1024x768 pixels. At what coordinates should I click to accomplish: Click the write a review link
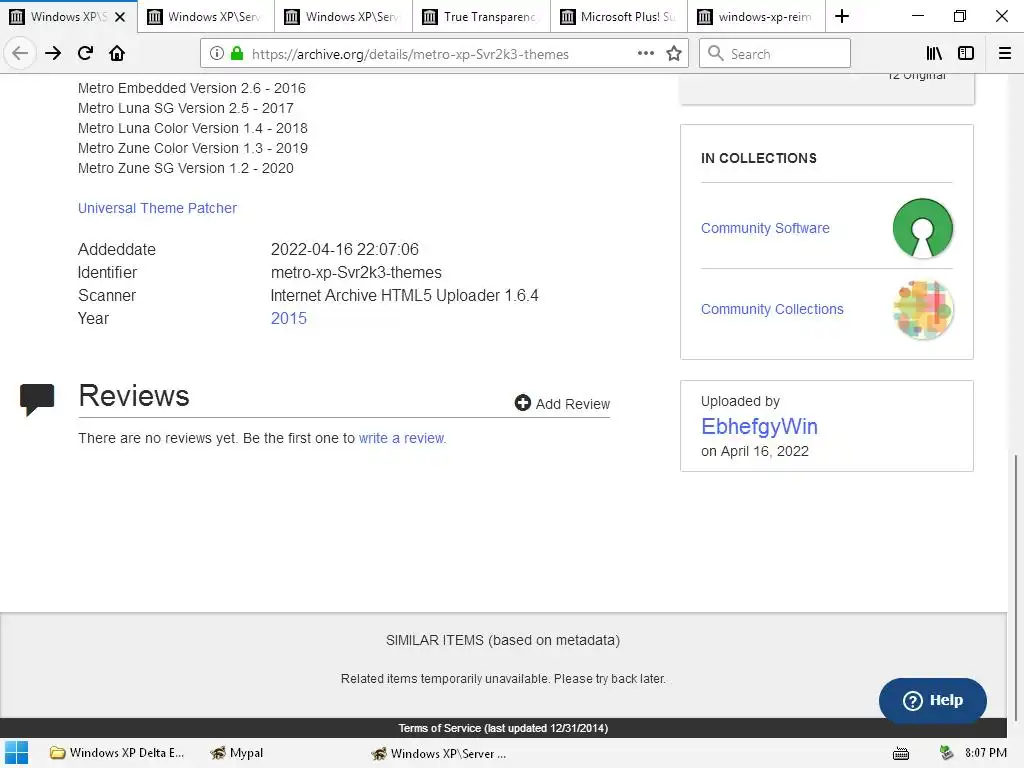tap(402, 438)
